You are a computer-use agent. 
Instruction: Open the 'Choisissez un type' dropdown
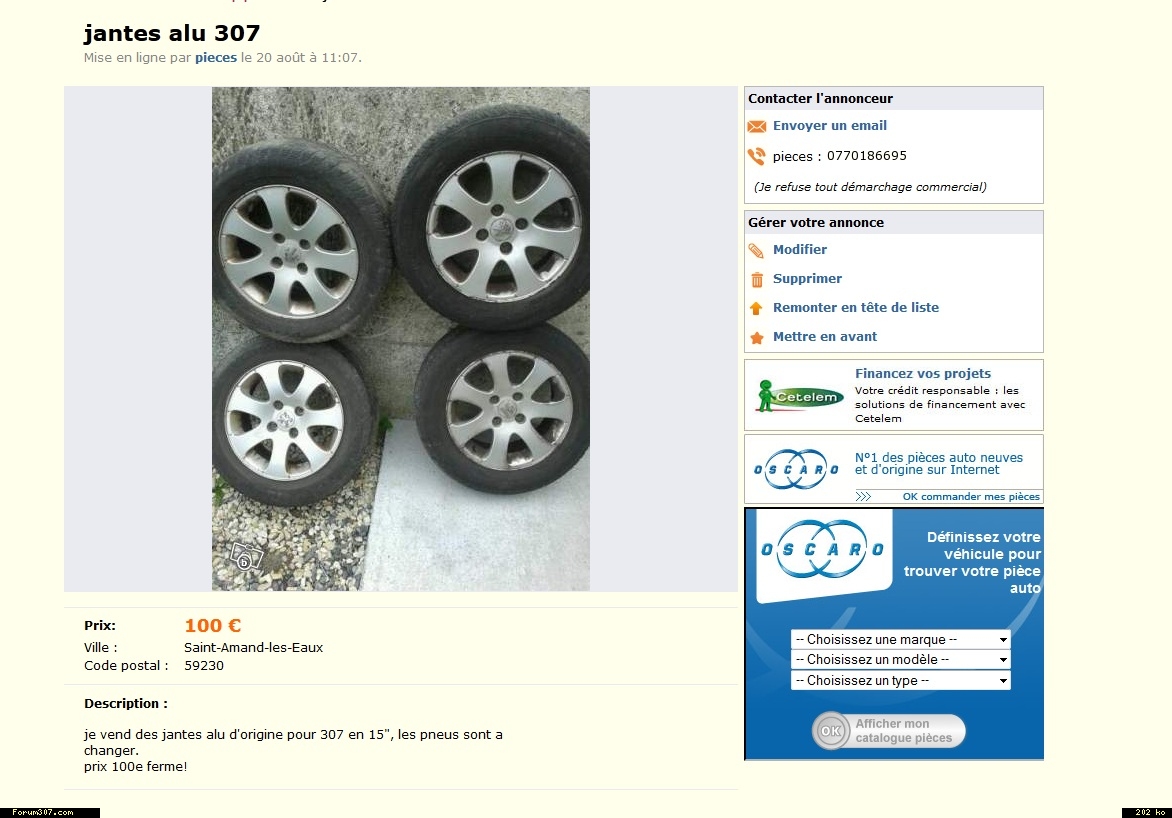click(901, 680)
